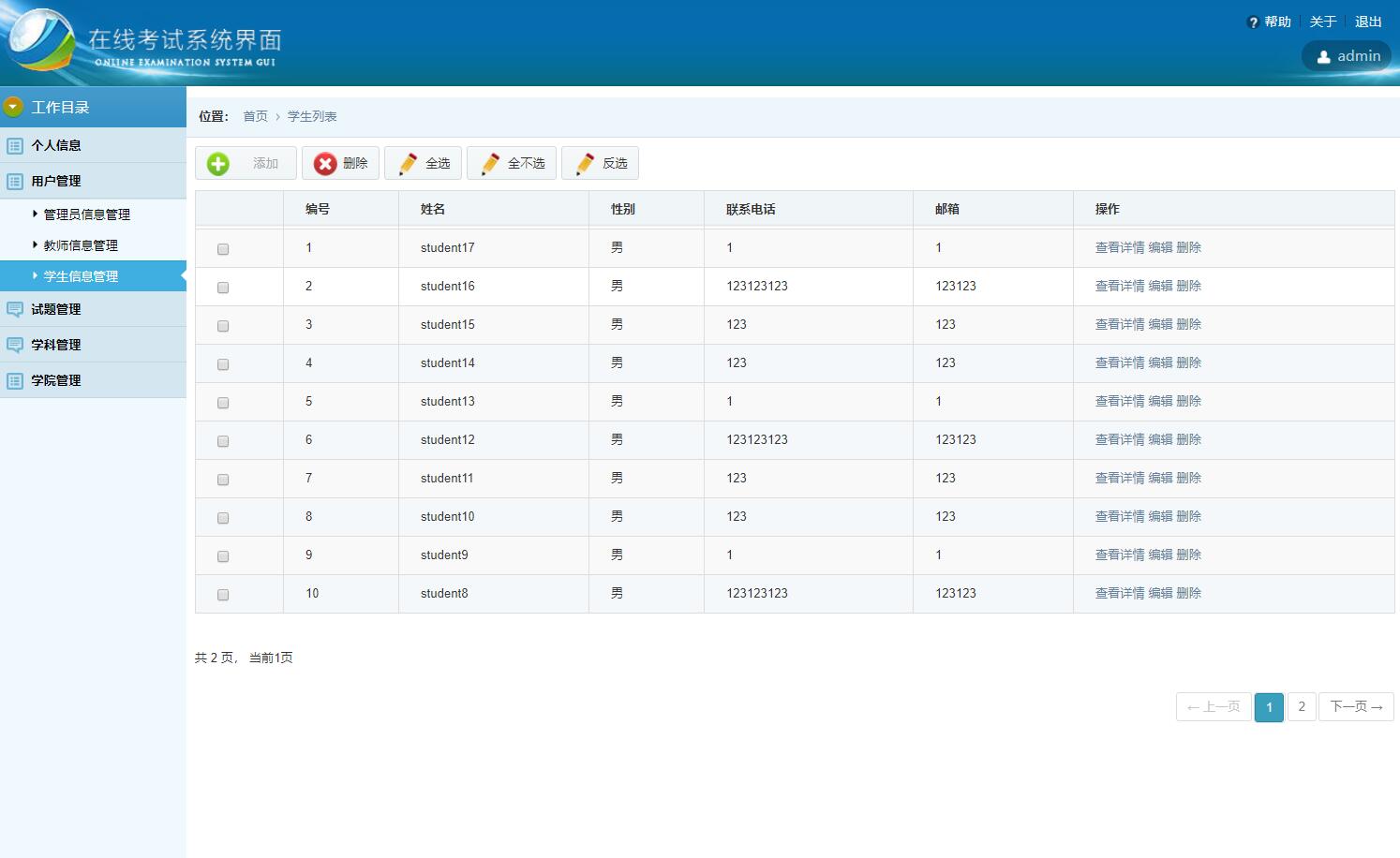Tick the checkbox next to student8
This screenshot has height=858, width=1400.
tap(223, 595)
